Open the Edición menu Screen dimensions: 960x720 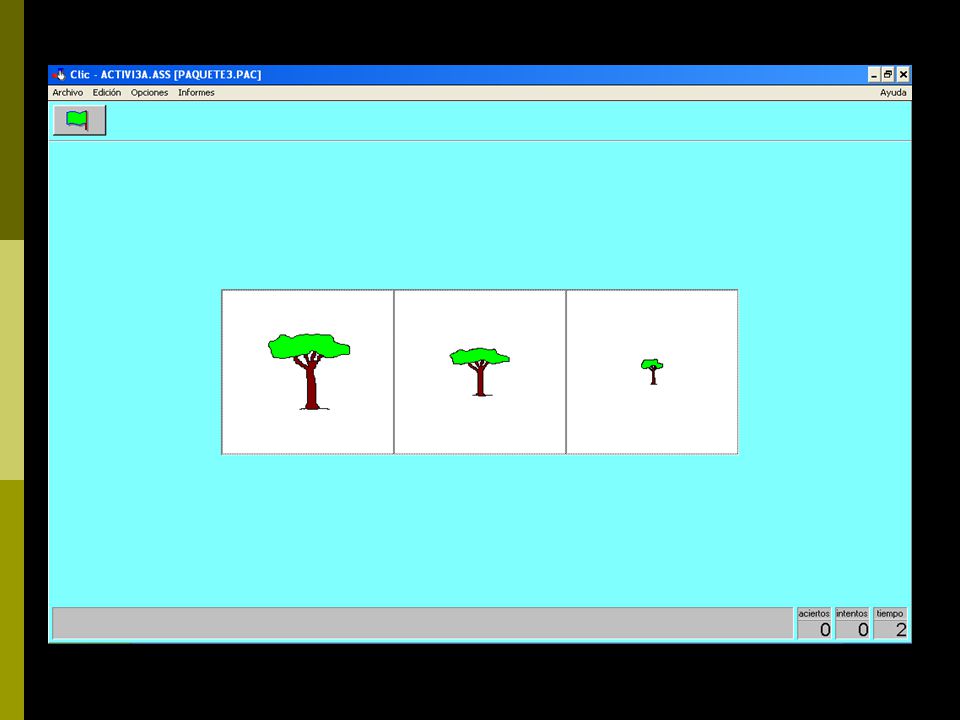coord(107,92)
